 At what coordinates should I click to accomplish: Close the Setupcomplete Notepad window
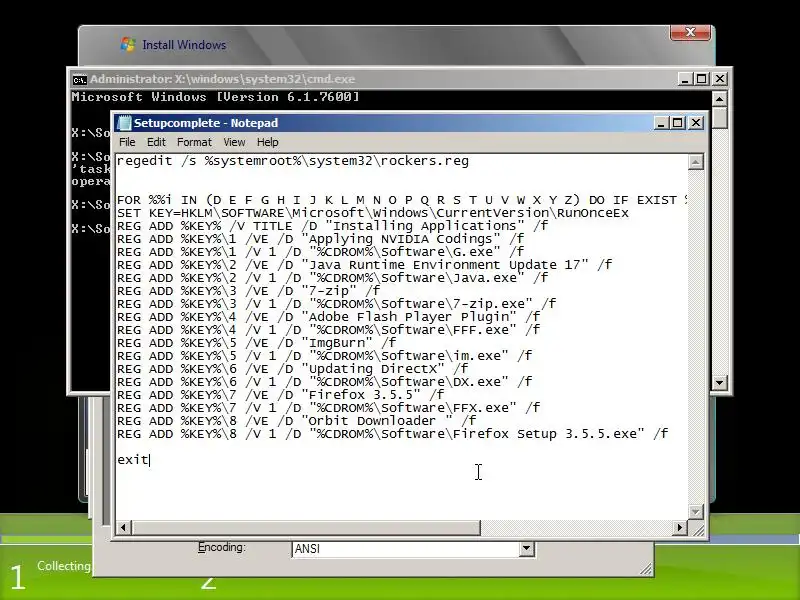pyautogui.click(x=696, y=123)
